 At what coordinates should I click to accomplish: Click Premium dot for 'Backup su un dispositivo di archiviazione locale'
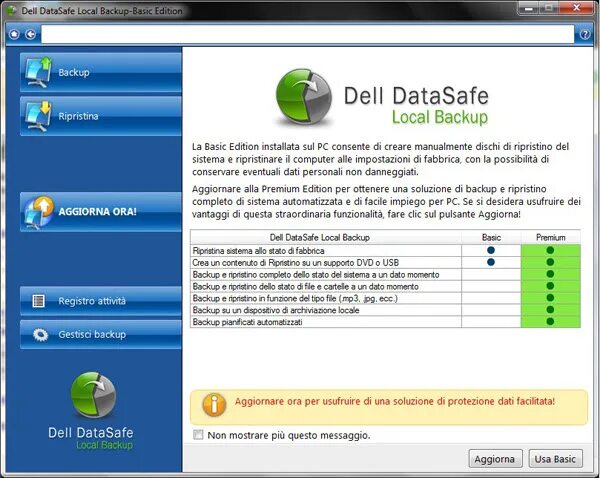550,310
